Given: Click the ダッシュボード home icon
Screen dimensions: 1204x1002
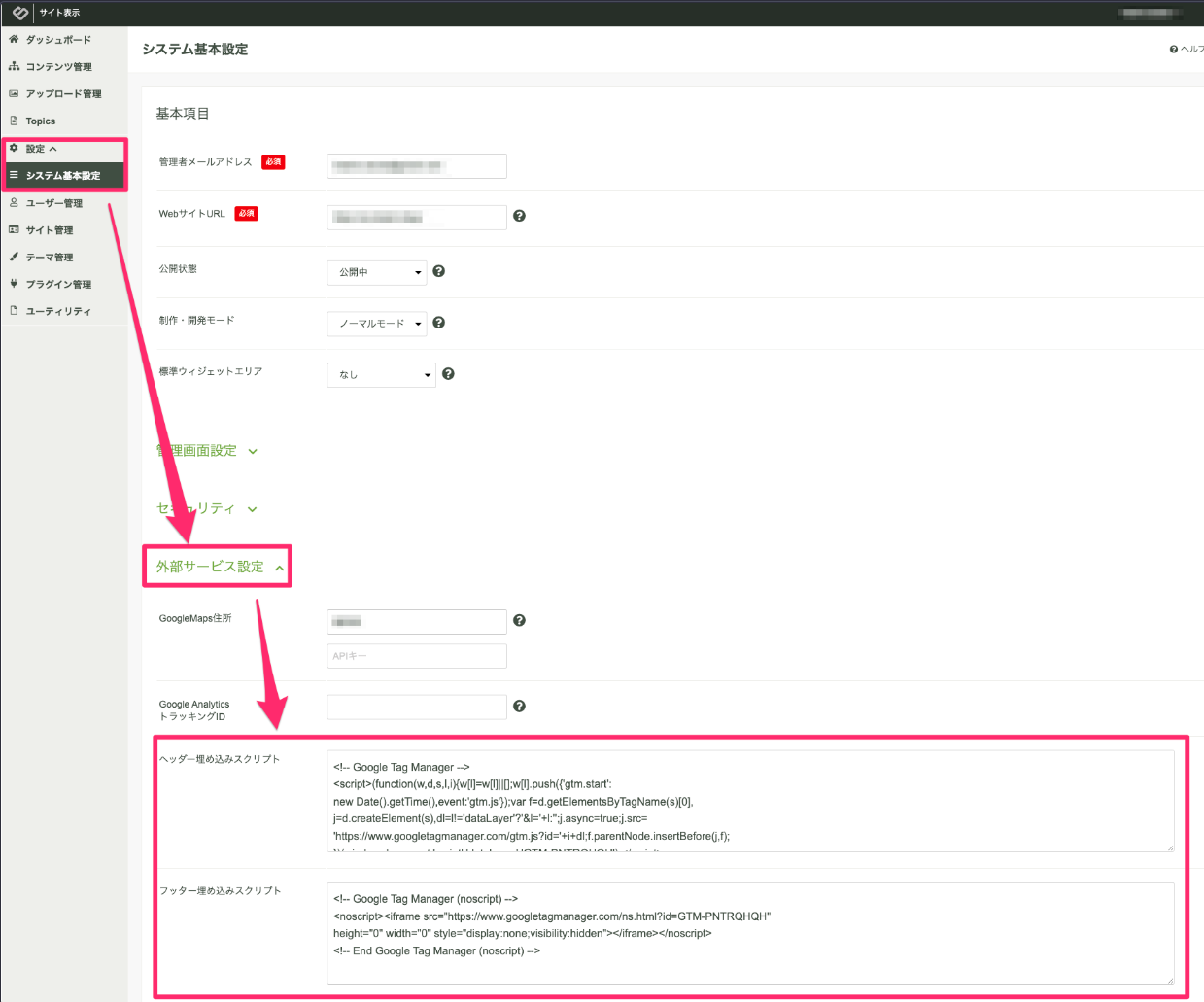Looking at the screenshot, I should pos(14,39).
